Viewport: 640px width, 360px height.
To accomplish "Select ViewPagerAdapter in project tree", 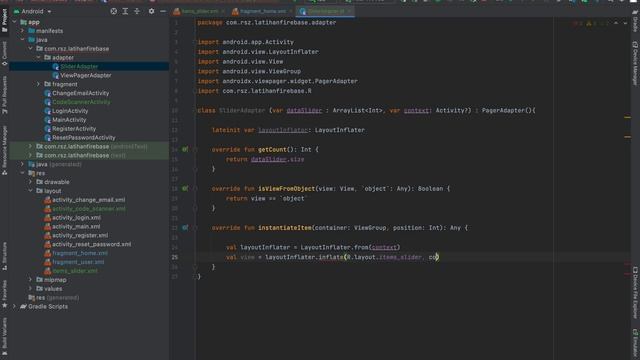I will [86, 76].
